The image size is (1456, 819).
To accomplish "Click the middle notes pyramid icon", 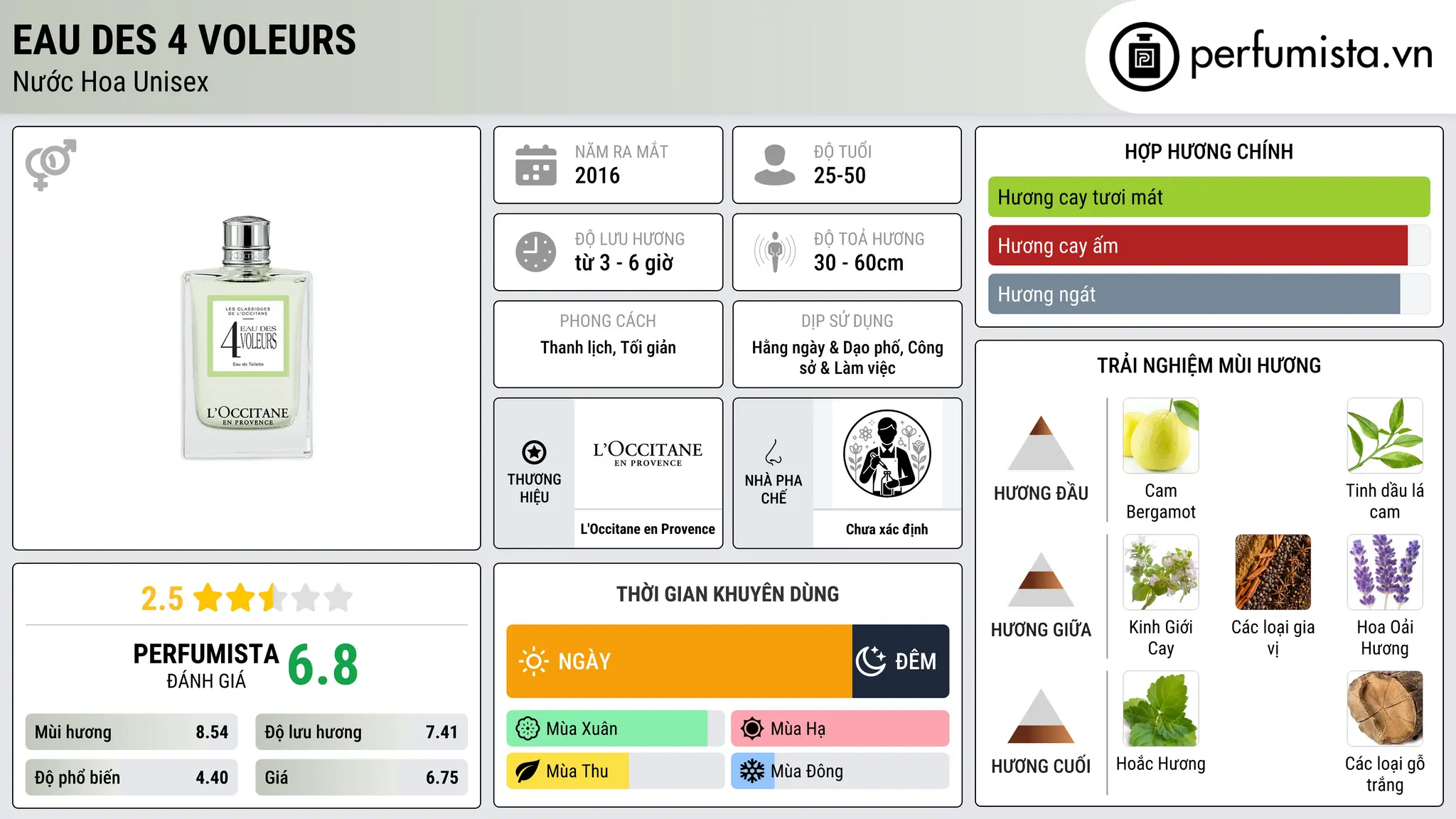I will click(x=1041, y=579).
